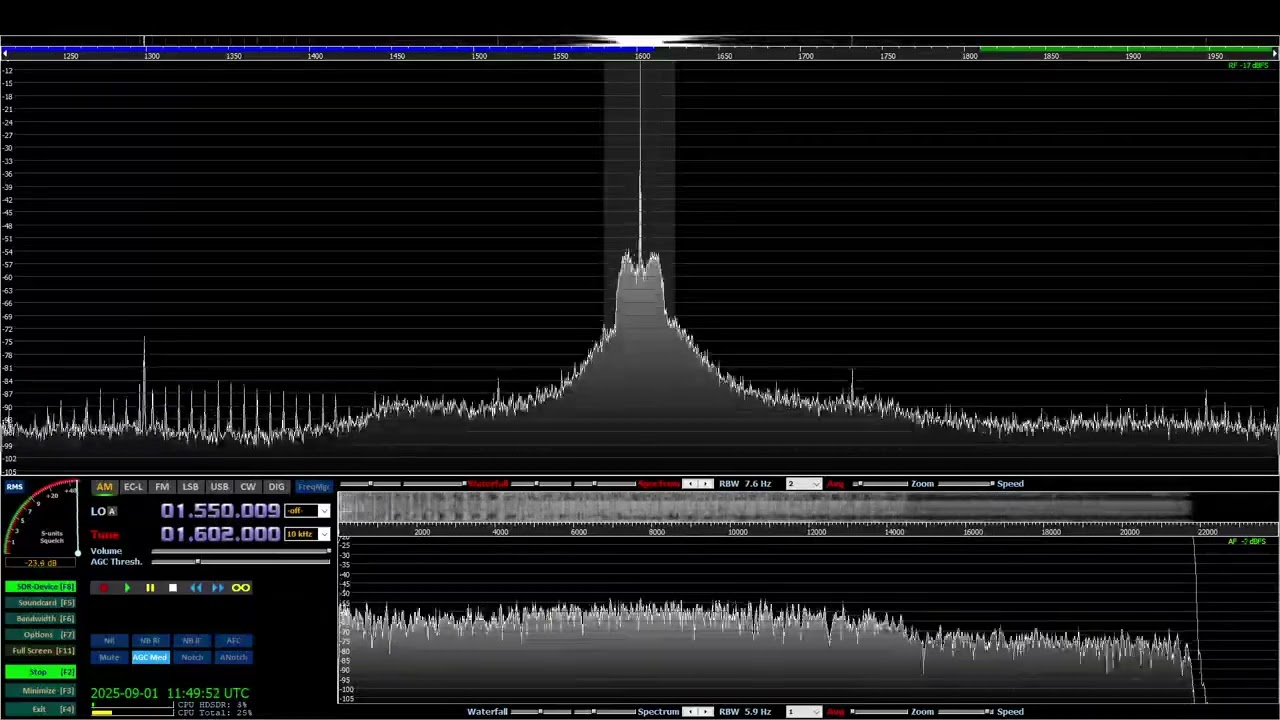Select AM demodulation mode

pyautogui.click(x=104, y=487)
